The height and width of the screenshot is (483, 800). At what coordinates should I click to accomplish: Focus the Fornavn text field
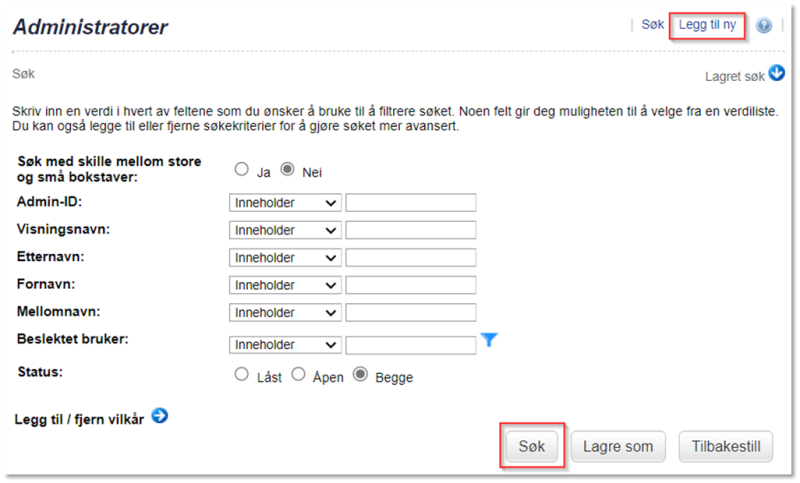click(411, 285)
